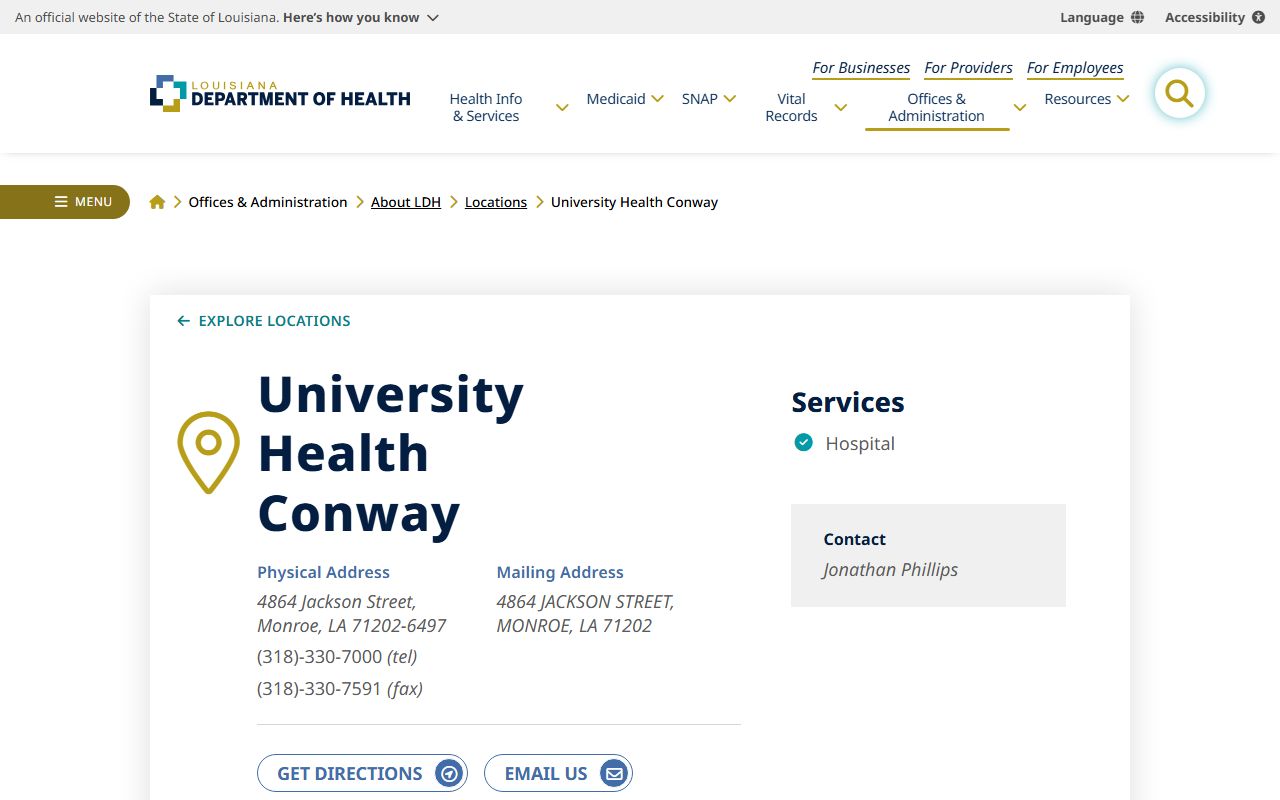Click contact name Jonathan Phillips
The width and height of the screenshot is (1280, 800).
pyautogui.click(x=891, y=570)
